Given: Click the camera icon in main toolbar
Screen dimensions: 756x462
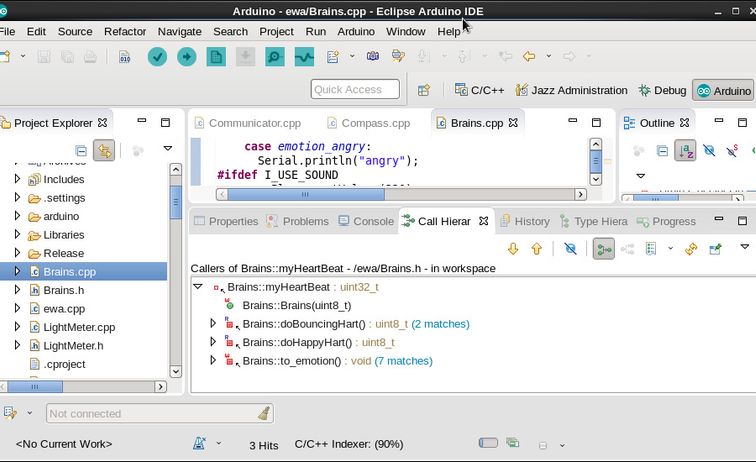Looking at the screenshot, I should (x=373, y=56).
